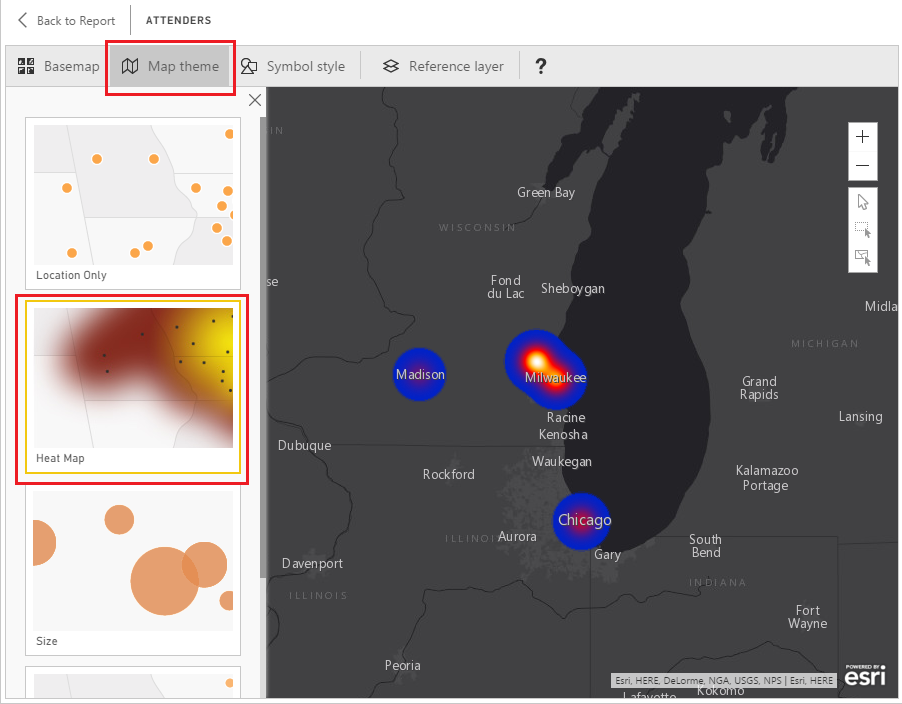This screenshot has height=704, width=902.
Task: Click the Waukegan map label
Action: pyautogui.click(x=562, y=462)
